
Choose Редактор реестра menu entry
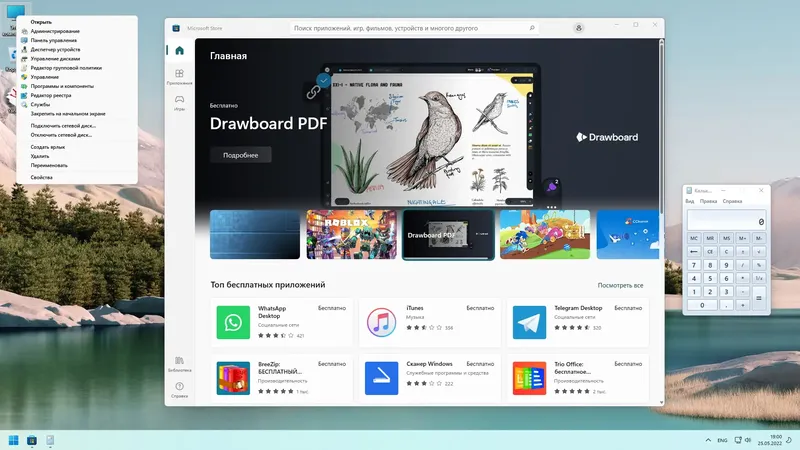51,95
